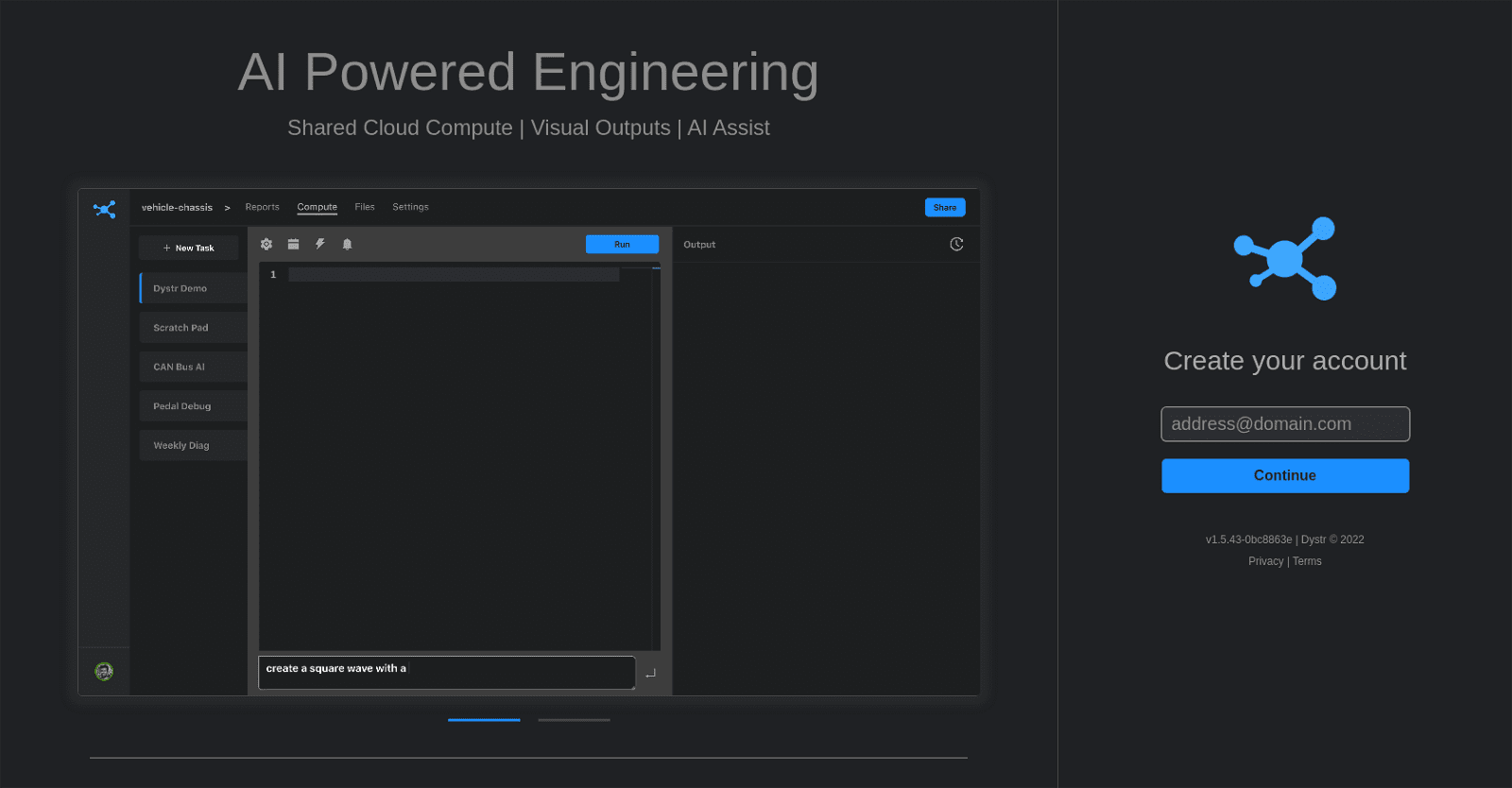Open the bell notifications icon
Image resolution: width=1512 pixels, height=788 pixels.
[347, 244]
